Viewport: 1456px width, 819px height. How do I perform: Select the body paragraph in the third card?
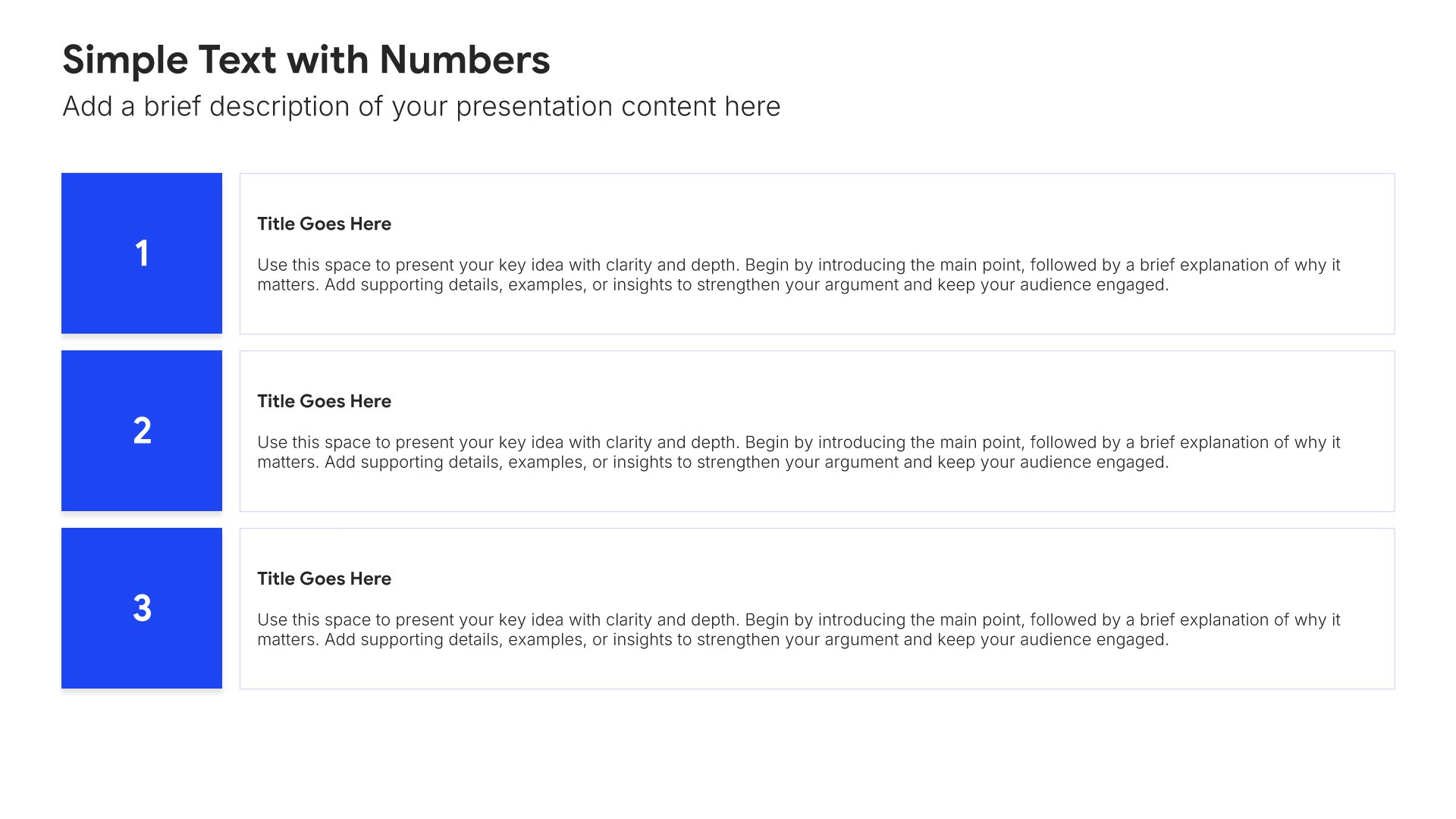click(x=799, y=629)
